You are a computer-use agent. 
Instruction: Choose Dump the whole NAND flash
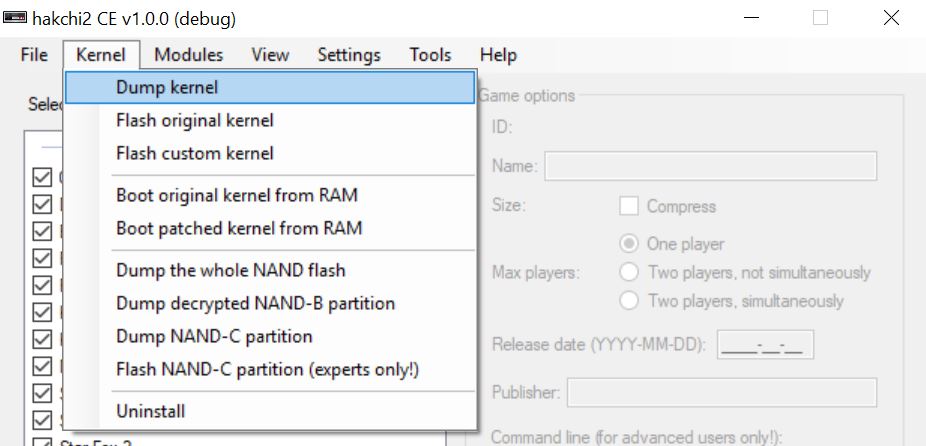click(x=269, y=270)
